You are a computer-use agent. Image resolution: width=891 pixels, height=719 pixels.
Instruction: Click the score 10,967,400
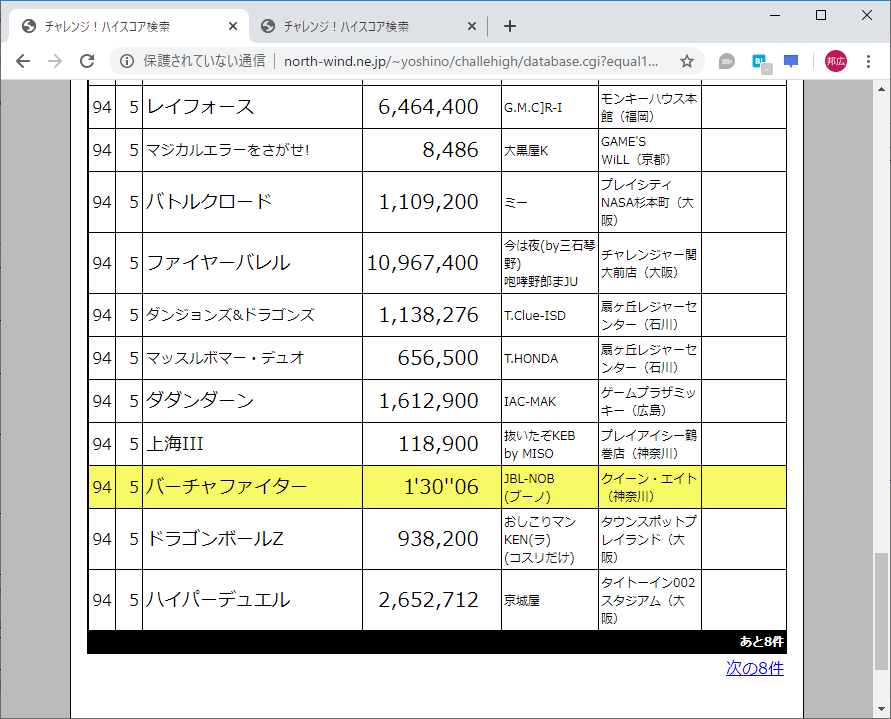coord(423,263)
